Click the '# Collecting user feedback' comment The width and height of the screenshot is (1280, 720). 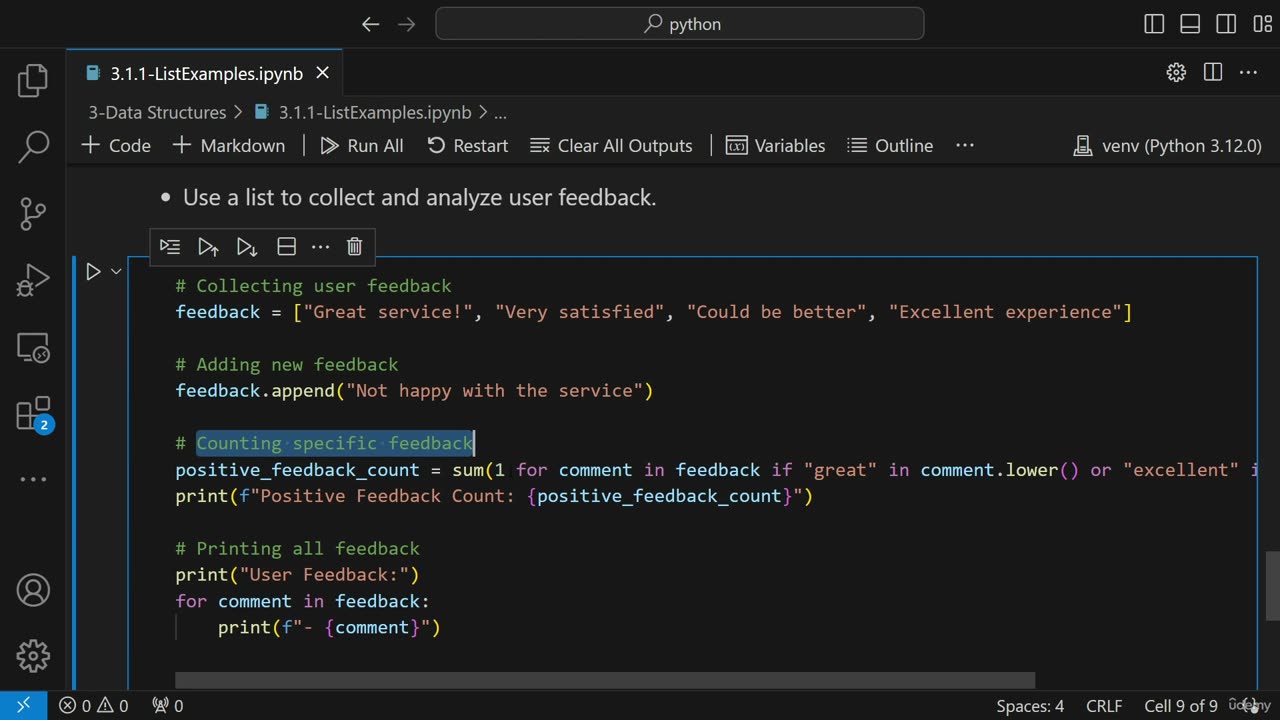click(x=314, y=286)
